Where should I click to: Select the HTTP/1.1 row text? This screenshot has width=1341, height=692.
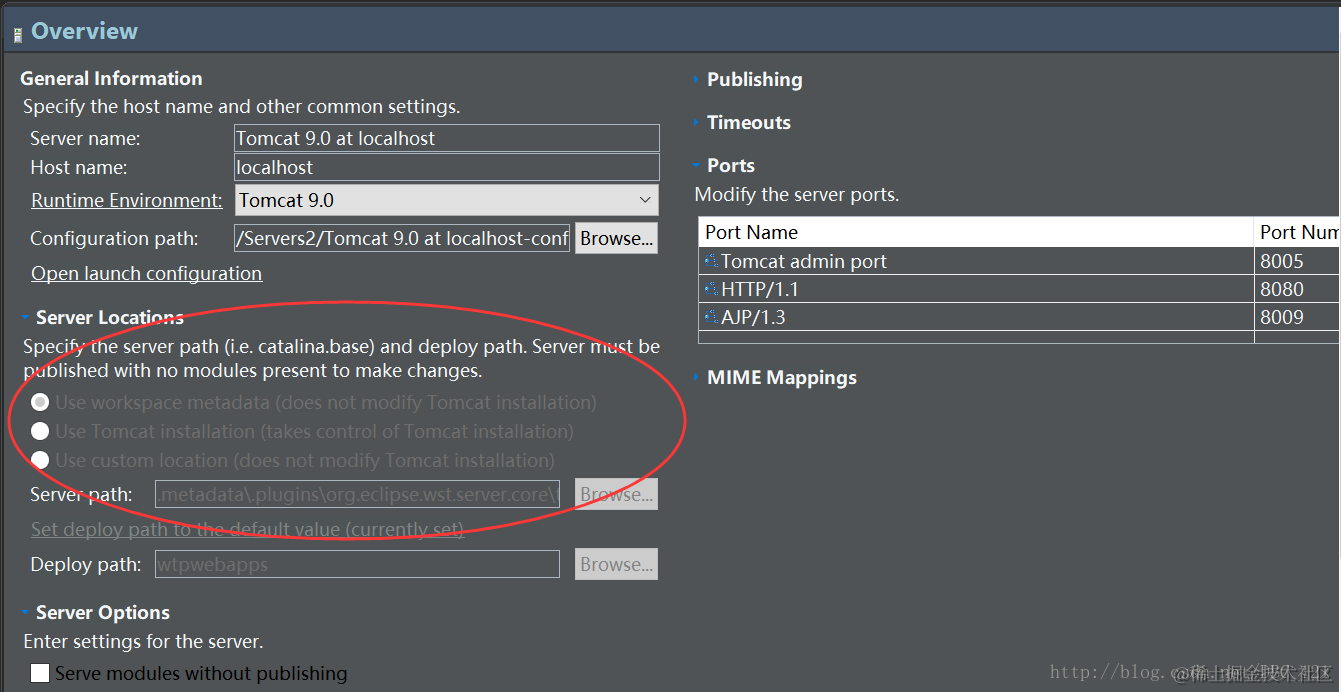pyautogui.click(x=760, y=289)
